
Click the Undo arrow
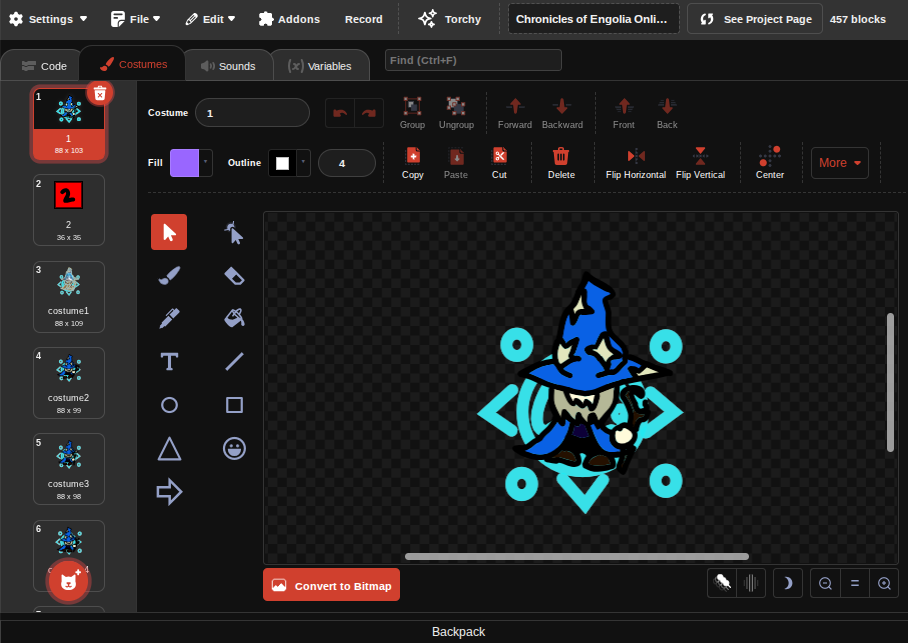pos(340,113)
